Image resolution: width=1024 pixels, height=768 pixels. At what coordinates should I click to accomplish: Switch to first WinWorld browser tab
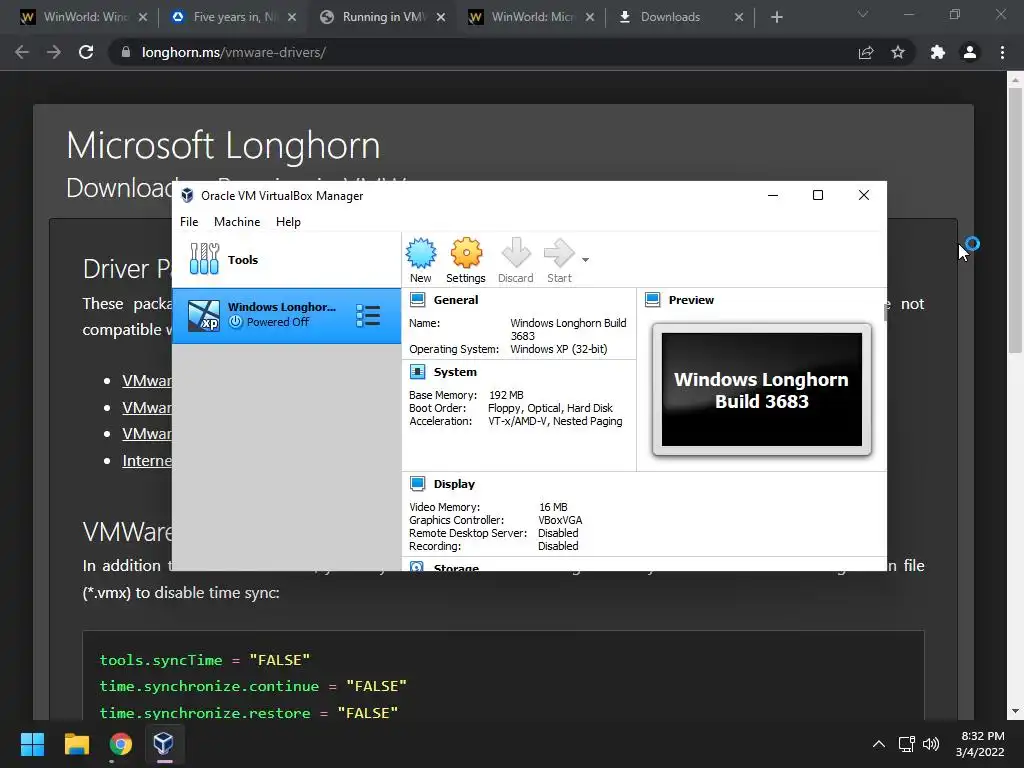point(84,17)
